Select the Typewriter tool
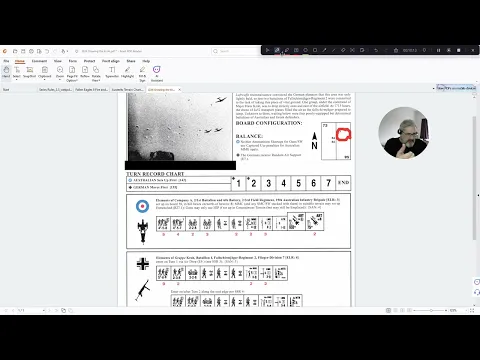The height and width of the screenshot is (360, 480). click(112, 72)
